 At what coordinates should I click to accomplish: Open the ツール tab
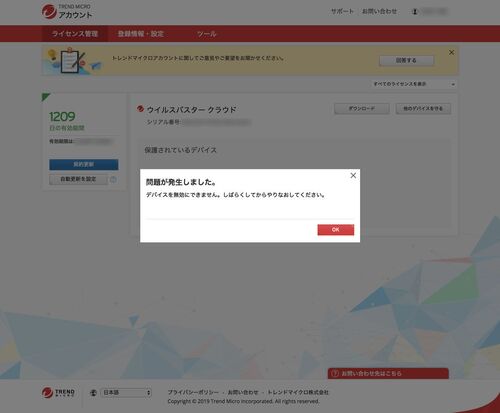pyautogui.click(x=207, y=34)
